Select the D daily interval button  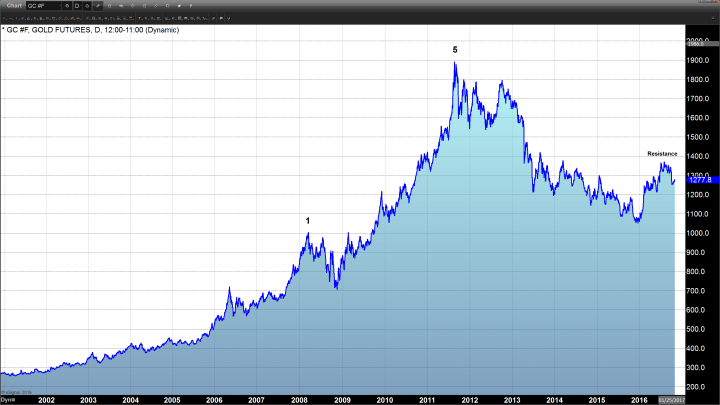pos(78,6)
